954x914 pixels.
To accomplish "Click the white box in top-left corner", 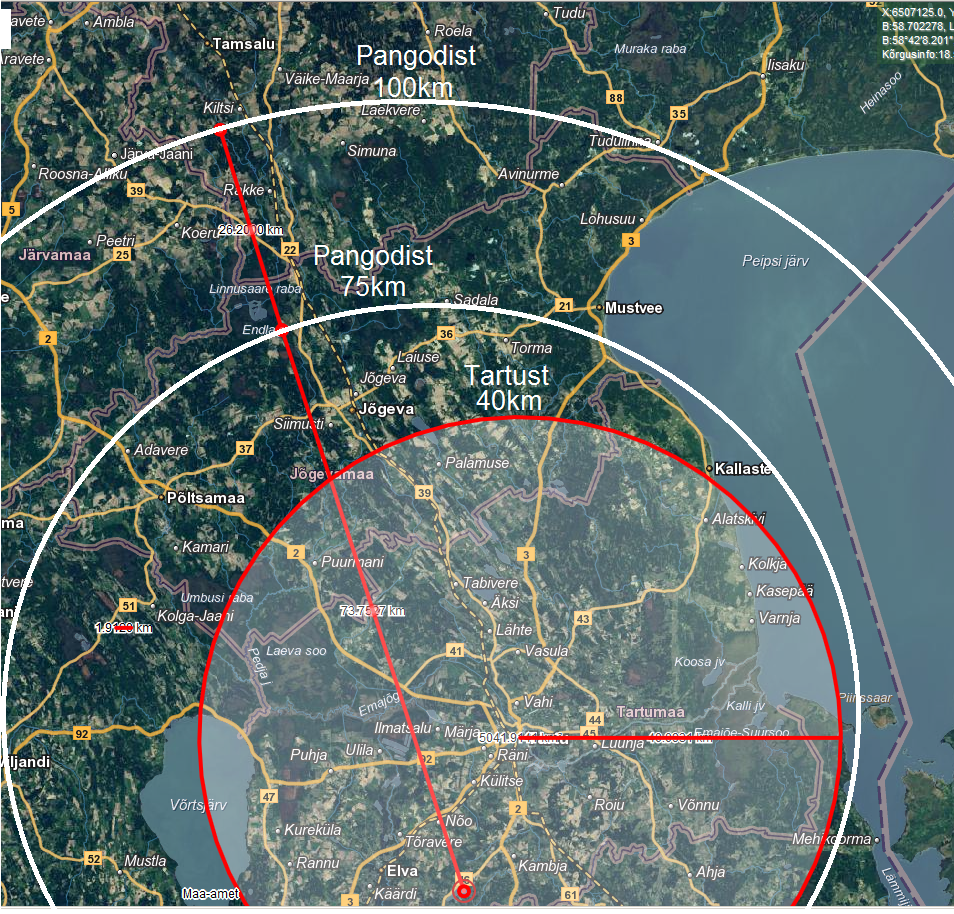I will coord(6,33).
